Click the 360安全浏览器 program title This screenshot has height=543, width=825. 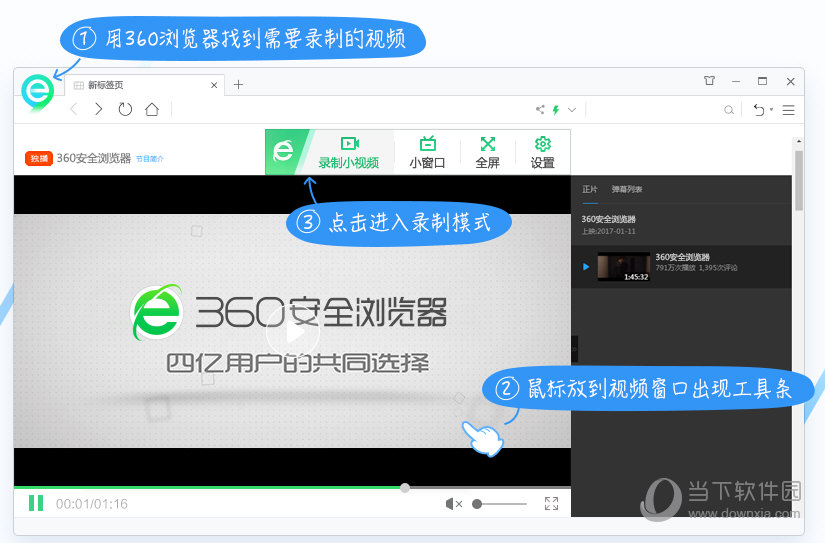point(94,158)
